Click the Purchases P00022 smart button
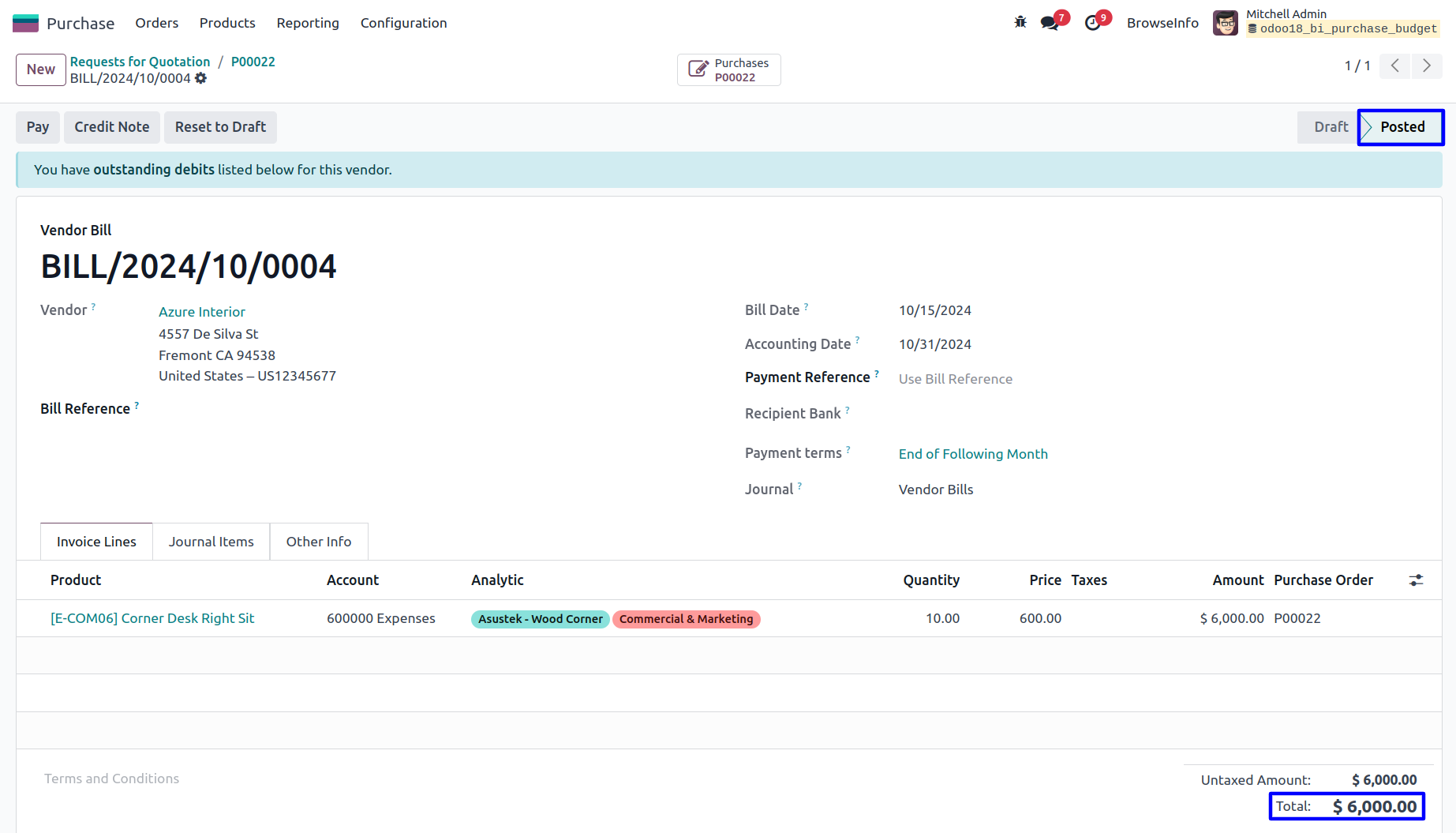 728,69
